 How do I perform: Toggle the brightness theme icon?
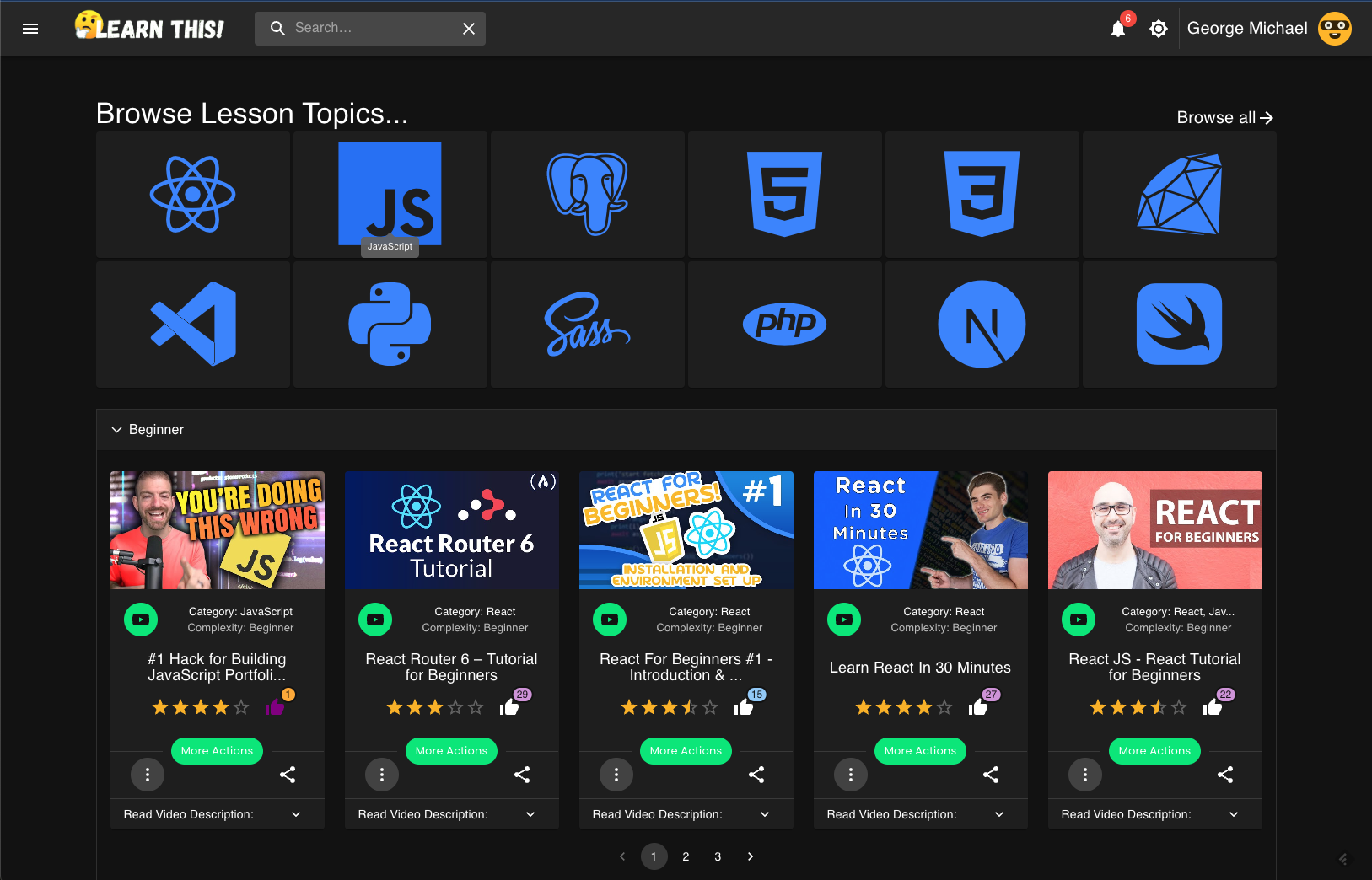tap(1159, 29)
